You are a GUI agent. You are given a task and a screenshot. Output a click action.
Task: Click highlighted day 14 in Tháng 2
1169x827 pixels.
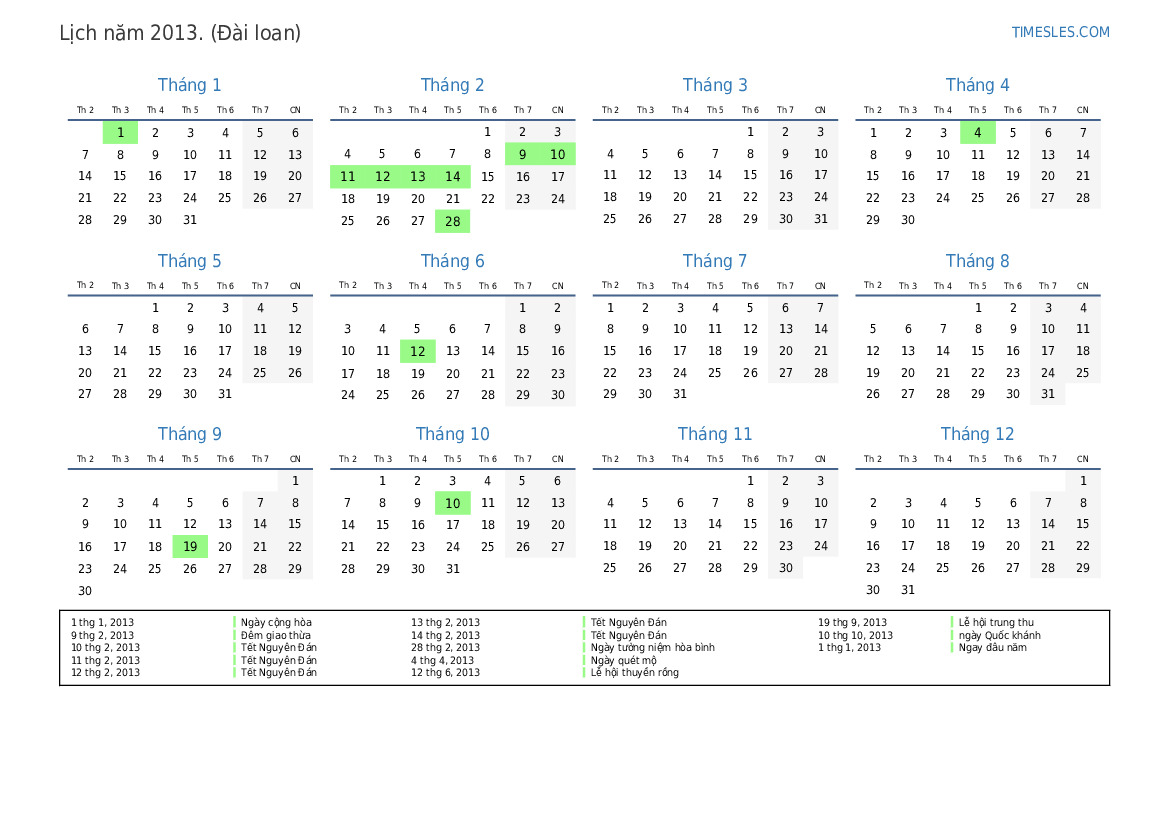[x=453, y=177]
